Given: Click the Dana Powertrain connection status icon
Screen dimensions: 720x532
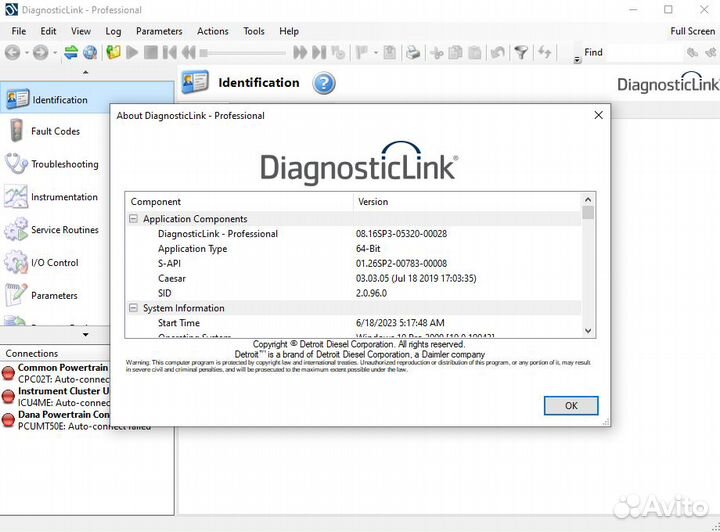Looking at the screenshot, I should pos(8,420).
